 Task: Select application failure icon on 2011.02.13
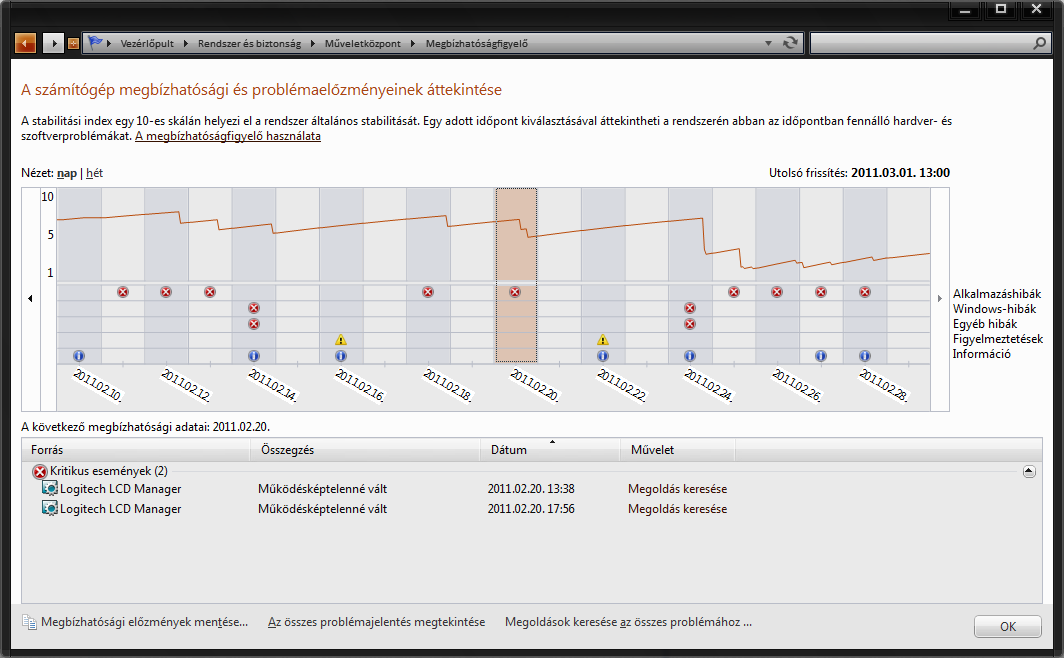(x=210, y=292)
